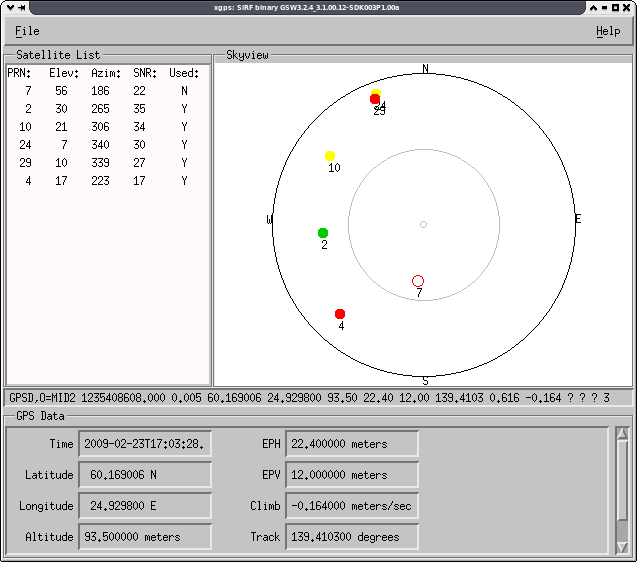Click the skyview center zenith circle

pyautogui.click(x=423, y=224)
